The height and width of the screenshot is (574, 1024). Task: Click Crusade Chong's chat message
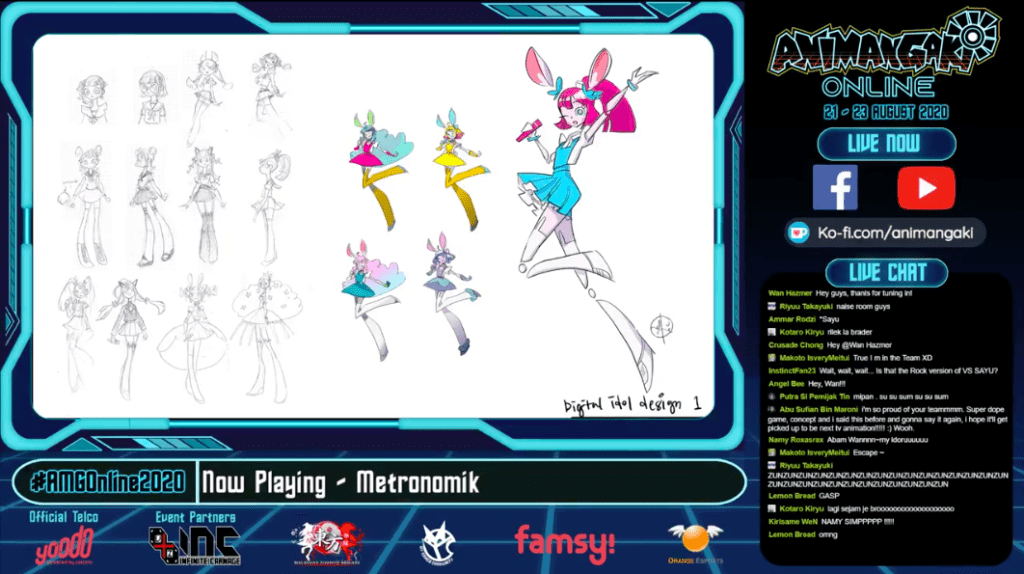pyautogui.click(x=829, y=345)
